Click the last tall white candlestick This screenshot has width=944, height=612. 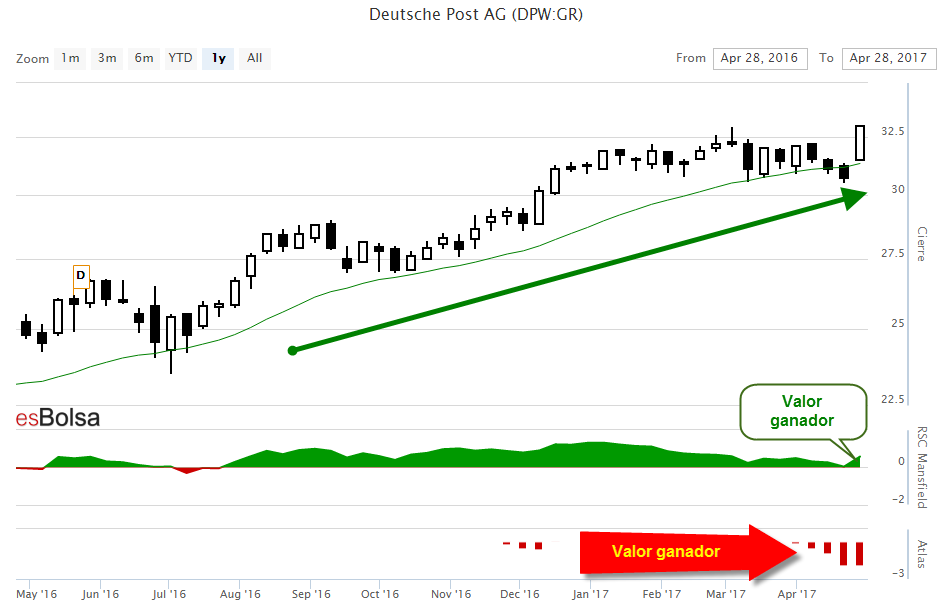860,143
